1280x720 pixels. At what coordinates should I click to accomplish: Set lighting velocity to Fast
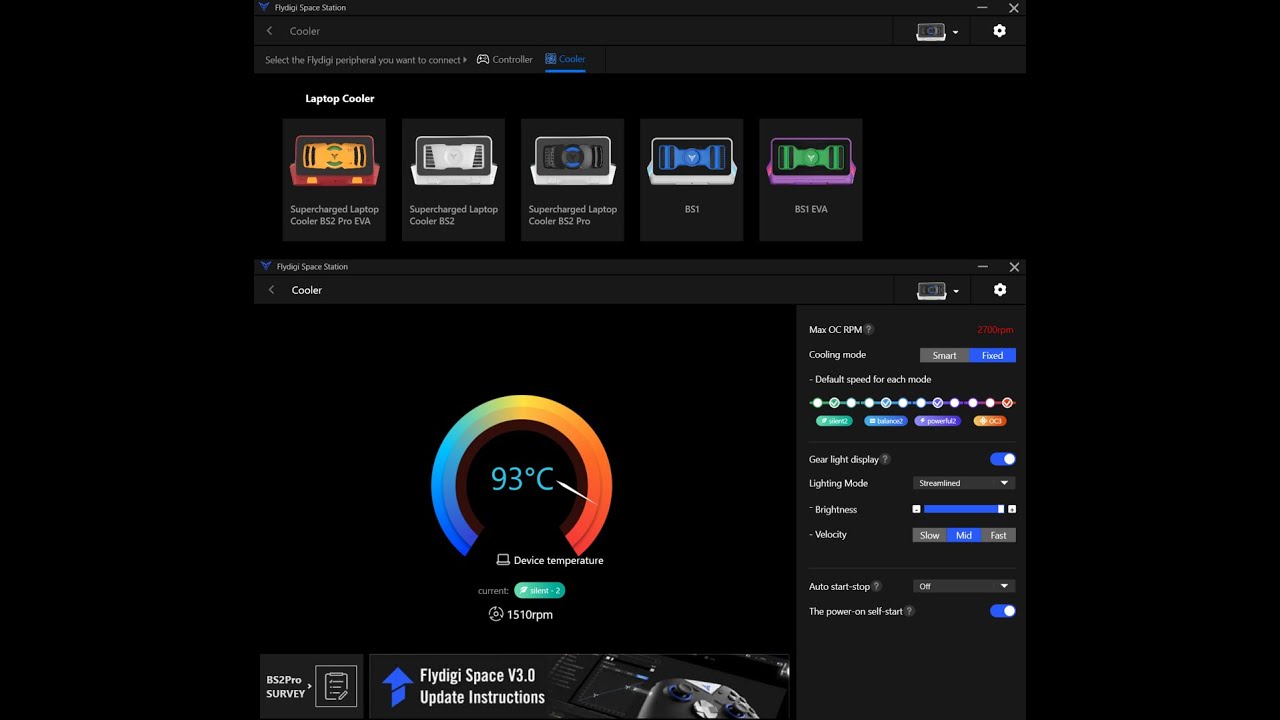click(x=998, y=535)
